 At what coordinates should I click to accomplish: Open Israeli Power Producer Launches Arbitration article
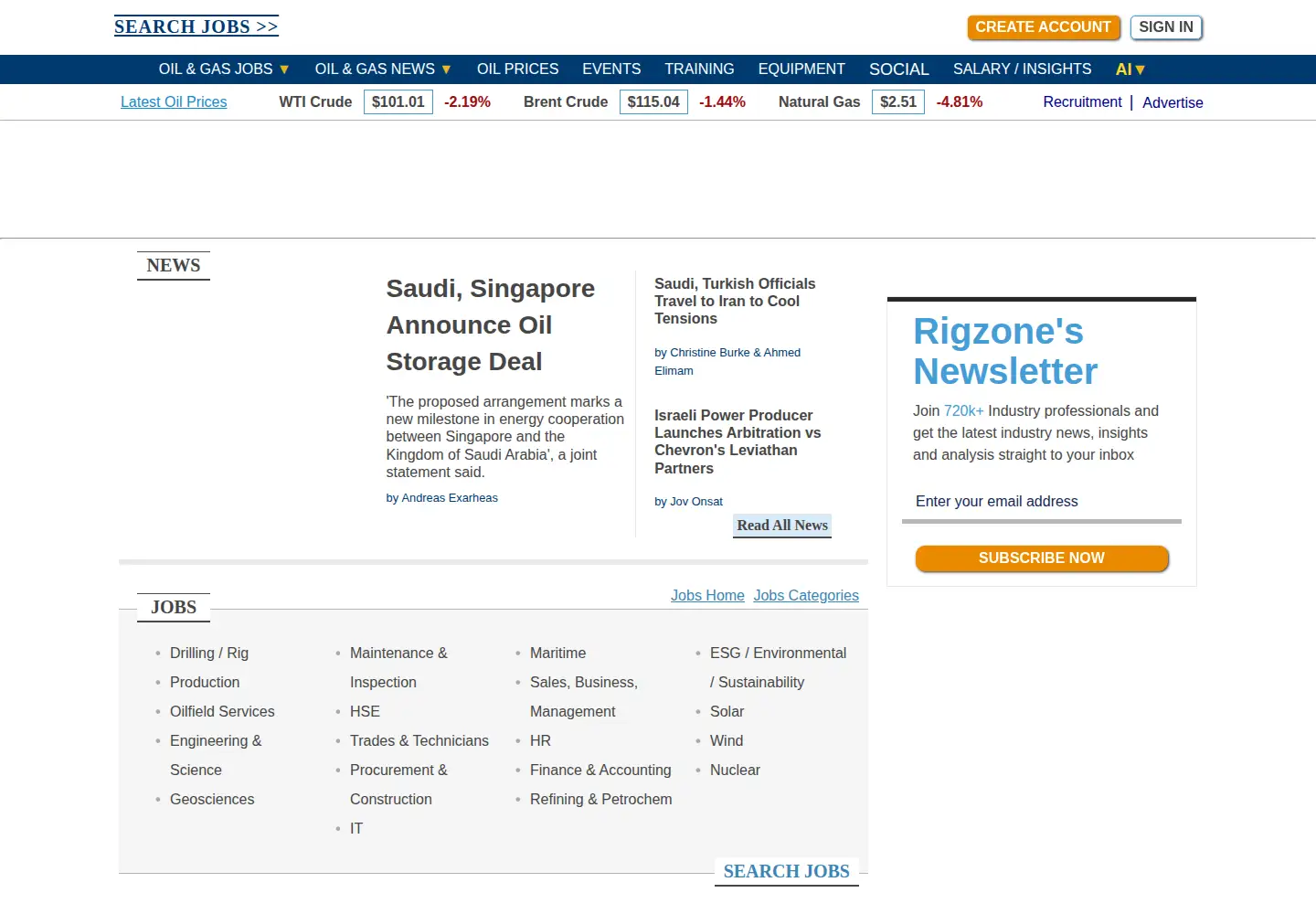click(x=738, y=441)
